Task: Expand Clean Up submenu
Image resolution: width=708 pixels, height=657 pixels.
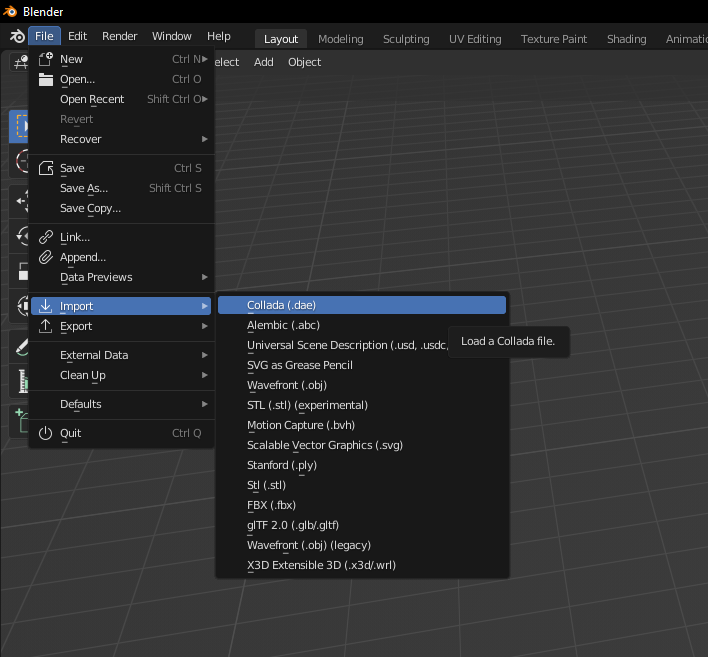Action: click(x=121, y=375)
